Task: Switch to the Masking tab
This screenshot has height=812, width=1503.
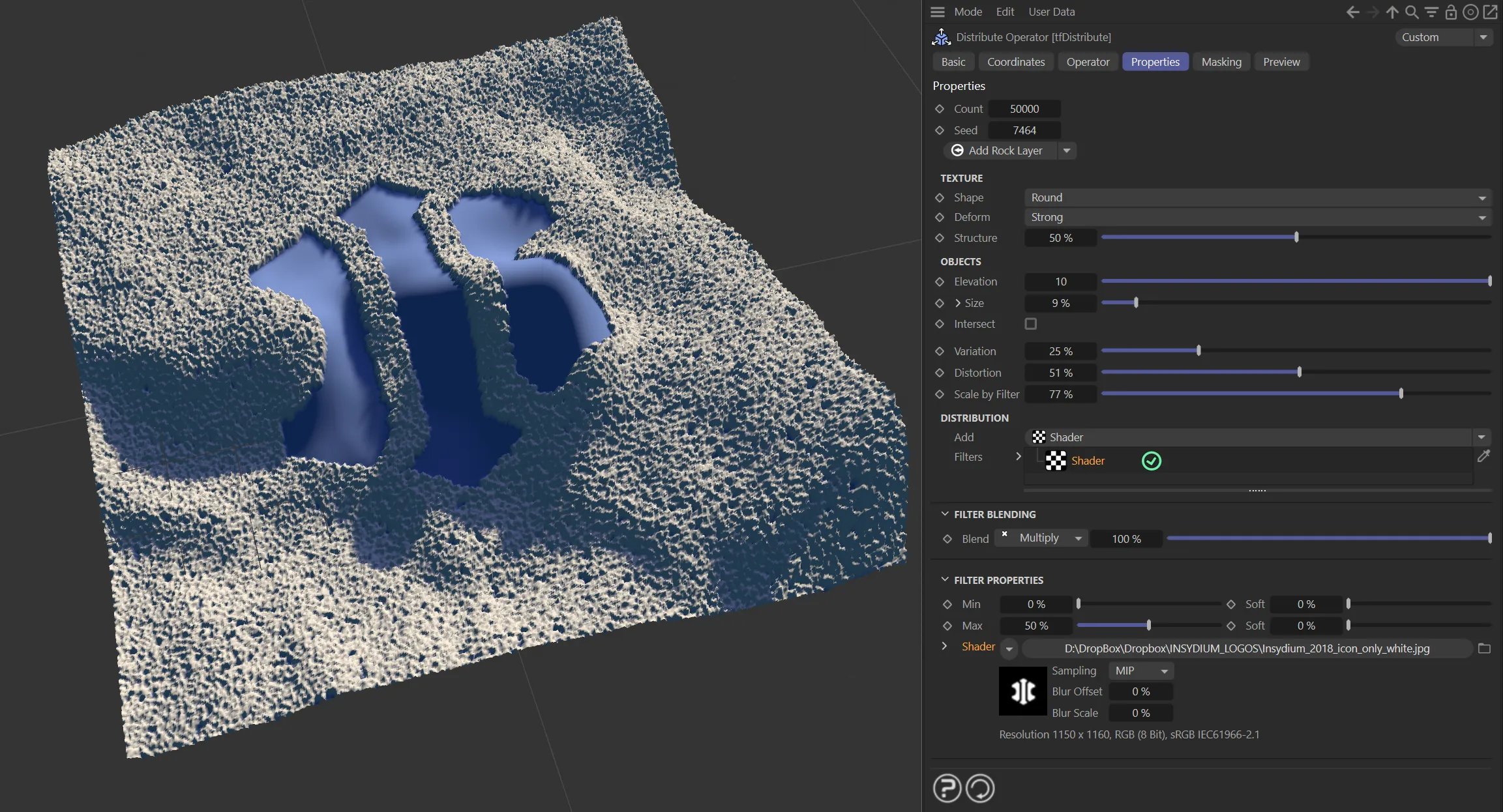Action: pos(1221,62)
